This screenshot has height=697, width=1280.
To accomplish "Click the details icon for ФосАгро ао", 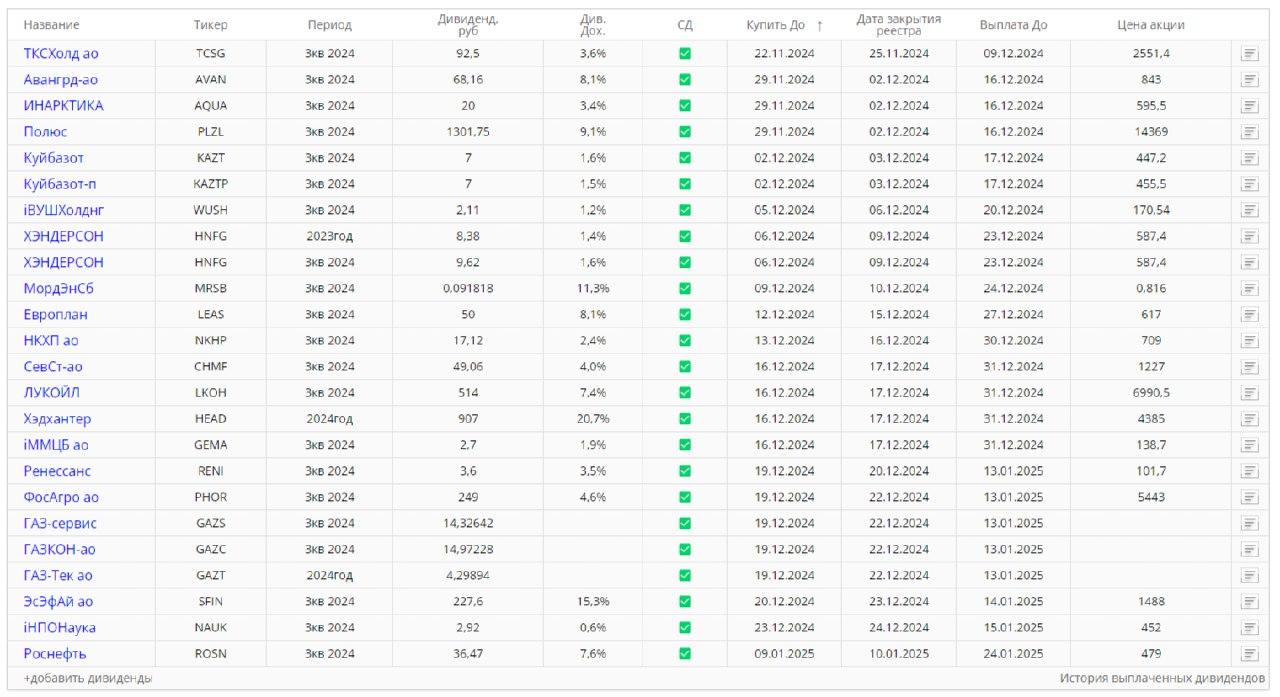I will pyautogui.click(x=1249, y=497).
